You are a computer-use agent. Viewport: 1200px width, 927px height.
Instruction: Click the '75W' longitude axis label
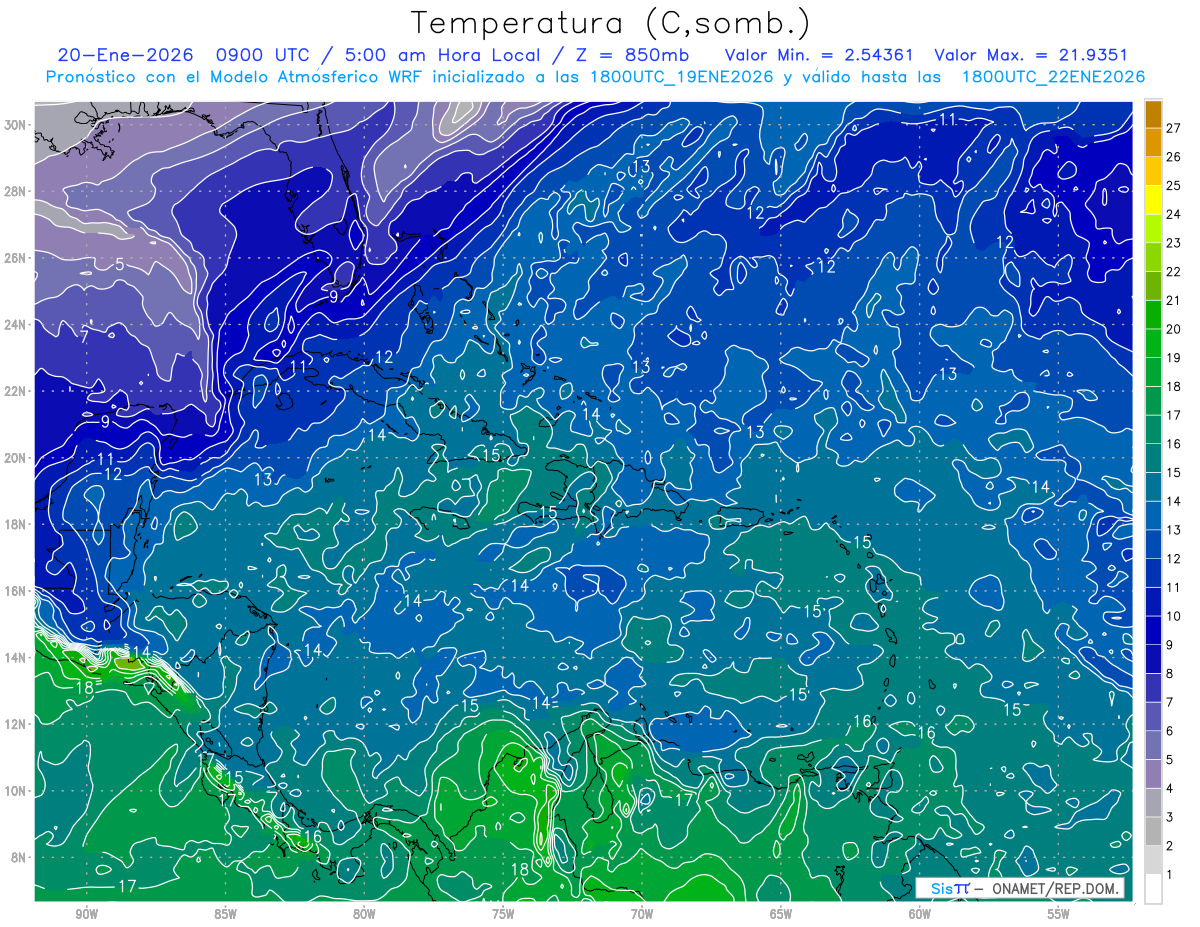click(x=503, y=914)
